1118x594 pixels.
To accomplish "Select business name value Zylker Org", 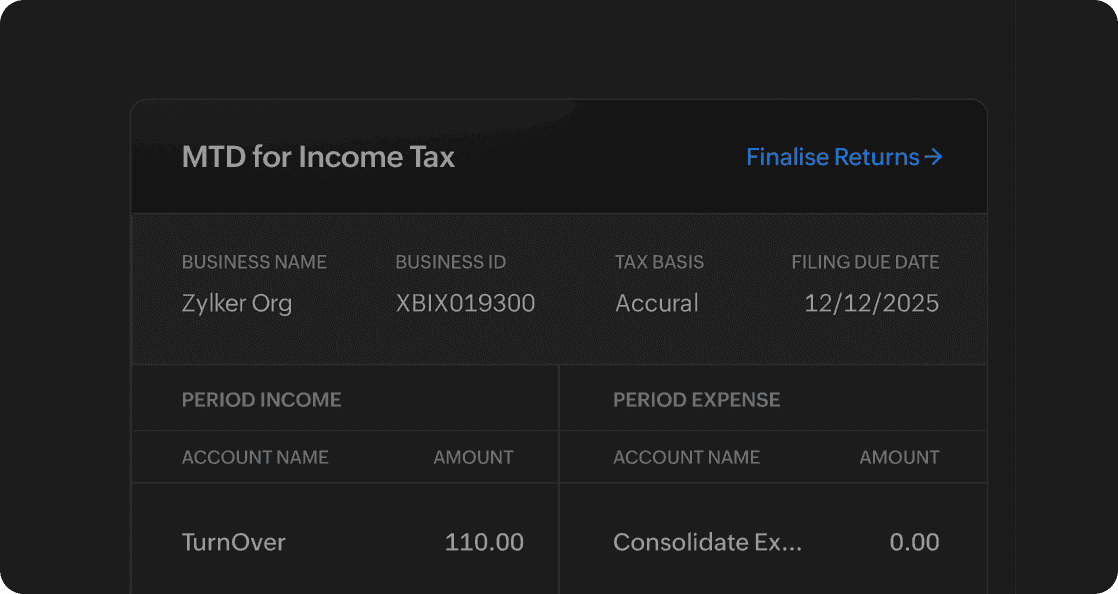I will click(237, 304).
